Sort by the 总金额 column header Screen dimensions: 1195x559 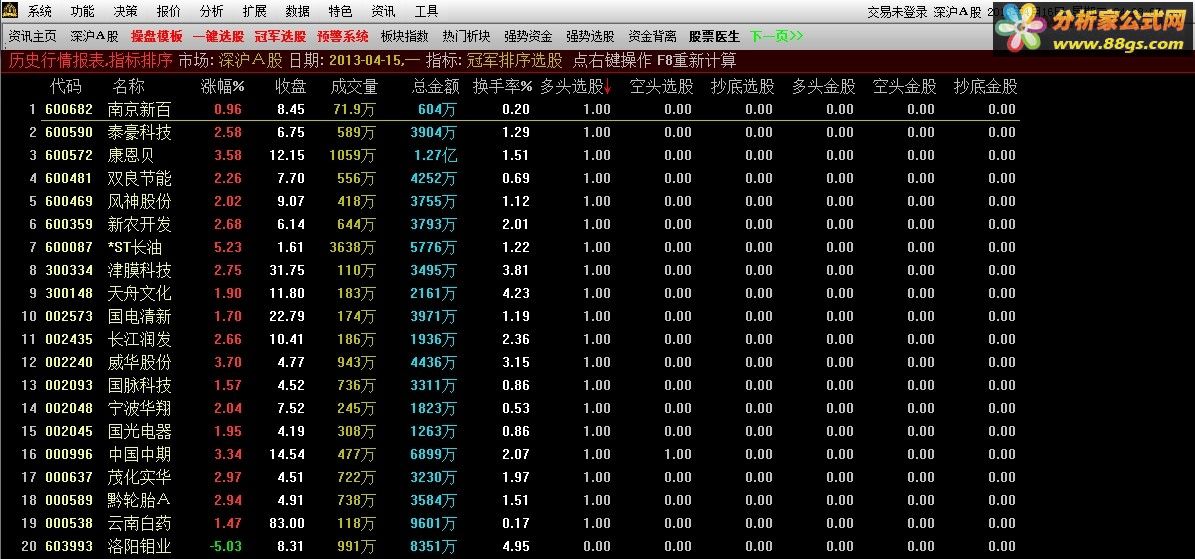[x=436, y=87]
